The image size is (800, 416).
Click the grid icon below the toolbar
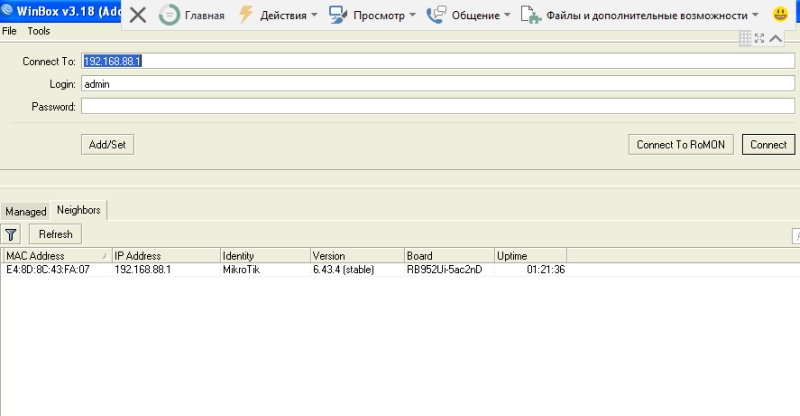click(x=745, y=38)
